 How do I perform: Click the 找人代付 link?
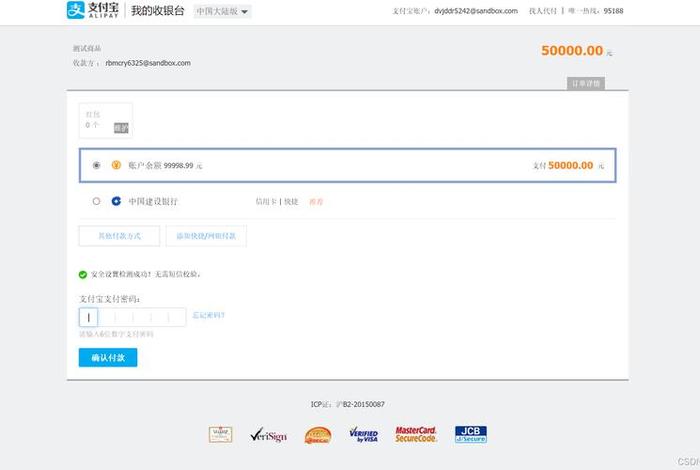tap(542, 11)
